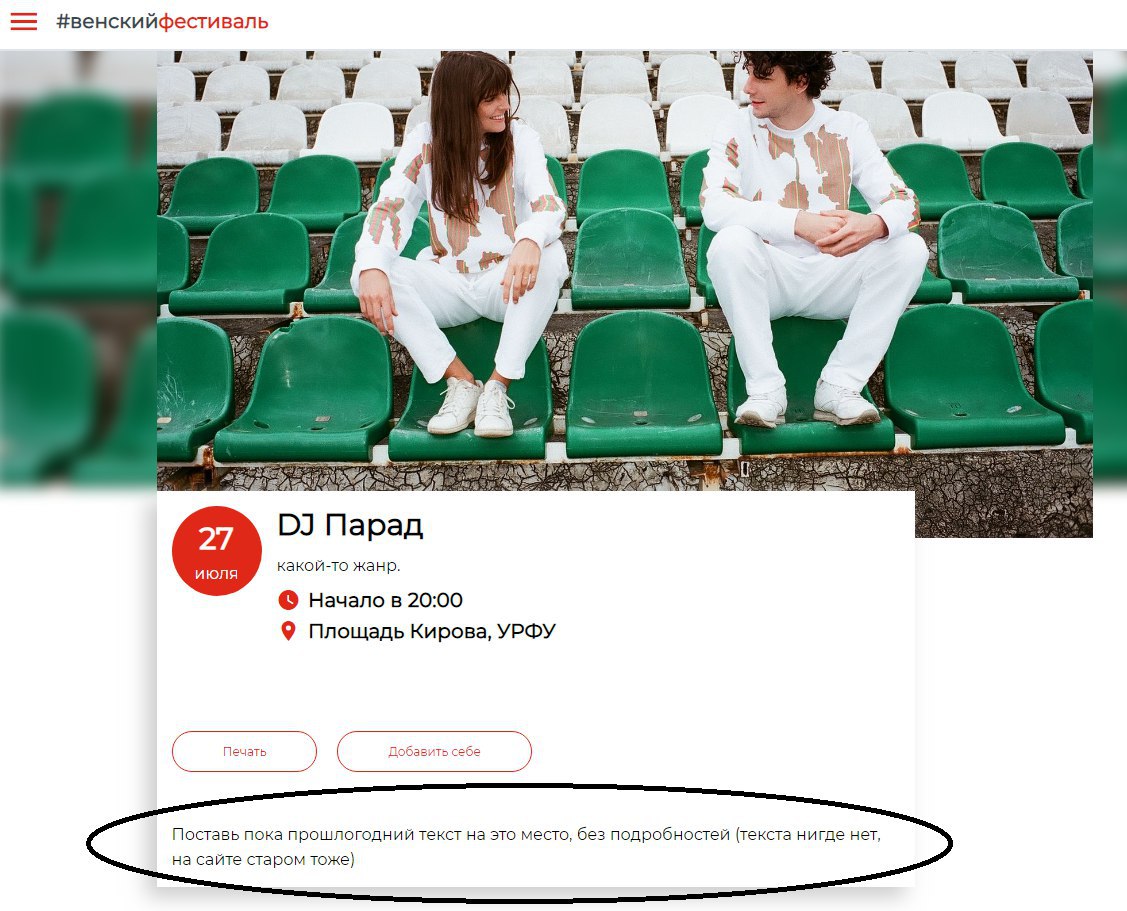Open the red hamburger menu
1127x911 pixels.
point(24,22)
